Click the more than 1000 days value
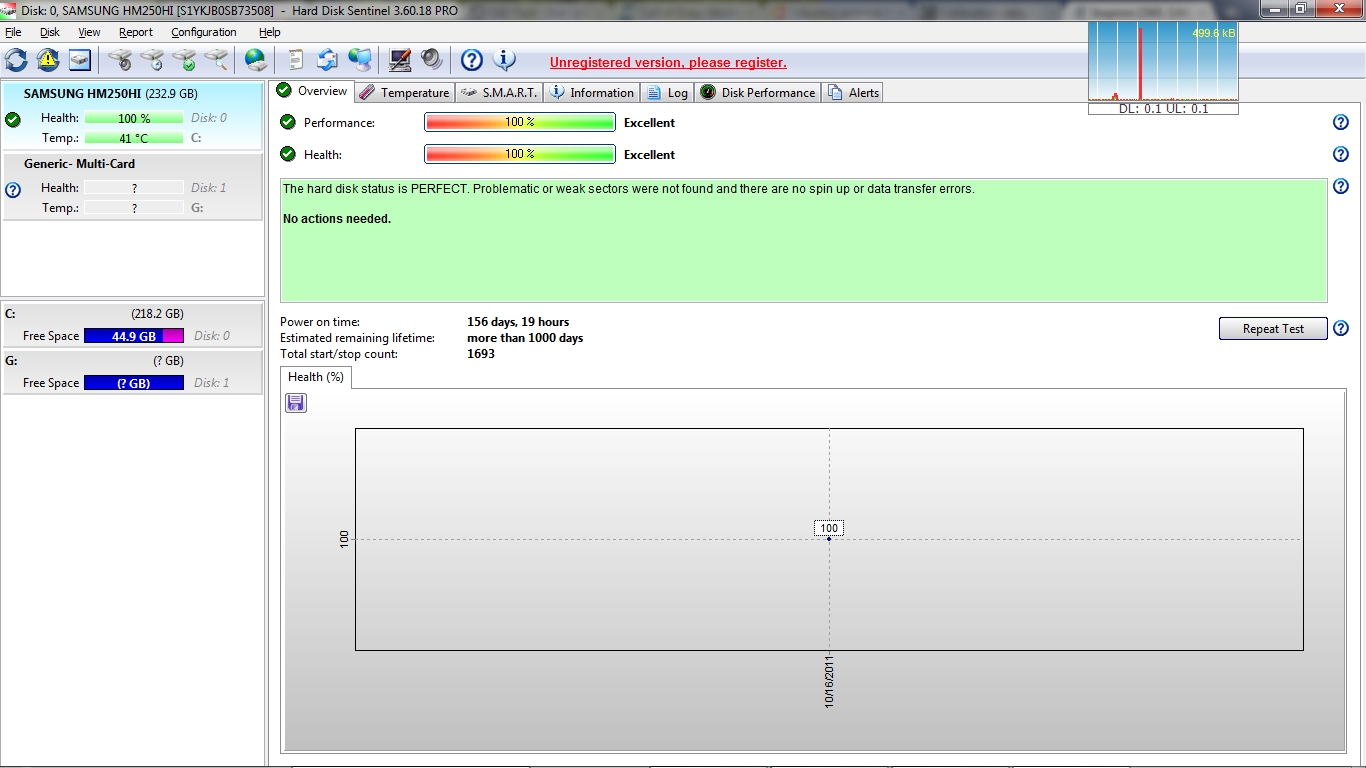The image size is (1366, 768). tap(525, 338)
